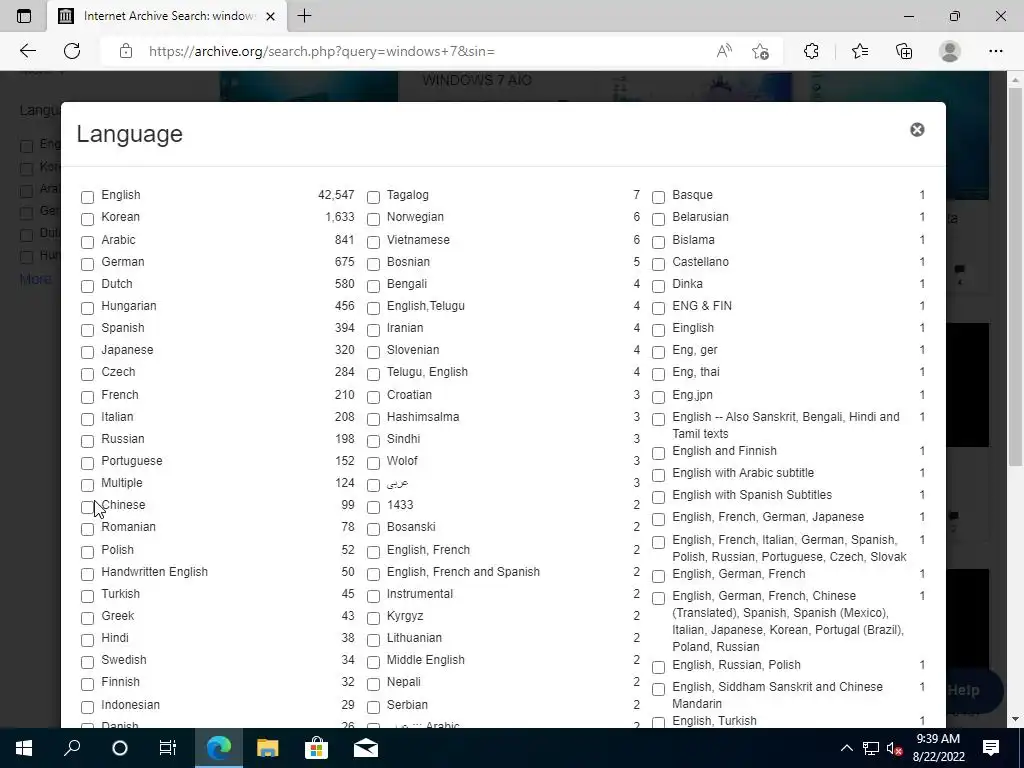Click the Hungarian language label
The image size is (1024, 768).
129,306
